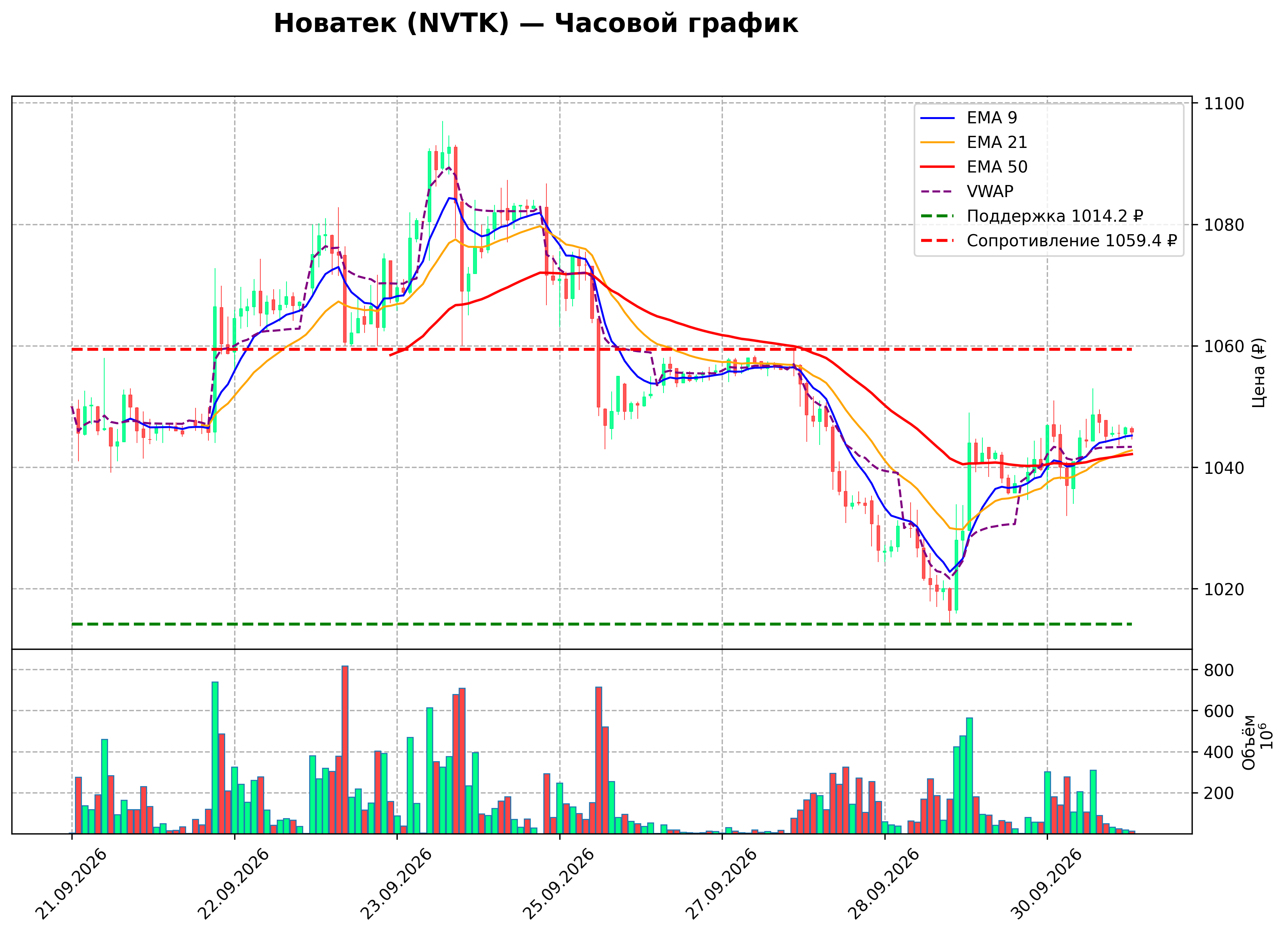Screen dimensions: 1288x934
Task: Click the 23.09.2026 date axis label
Action: pyautogui.click(x=397, y=884)
